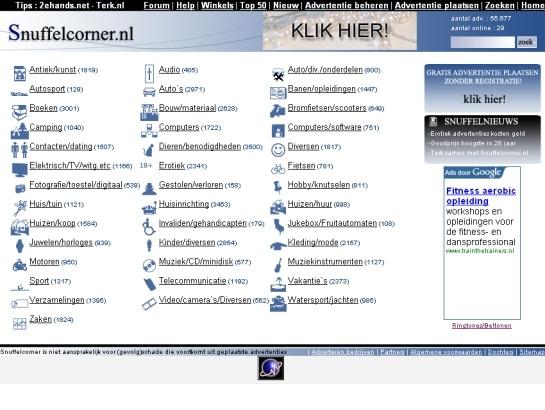Click the Elektrisch/TV monitor icon
545x410 pixels.
[x=19, y=170]
